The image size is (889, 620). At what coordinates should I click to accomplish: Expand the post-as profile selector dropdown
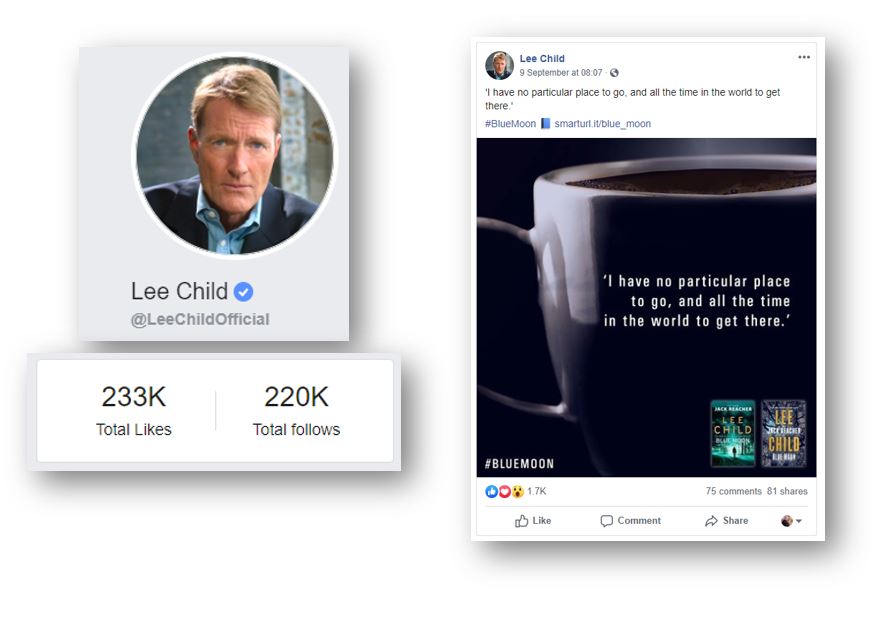point(791,521)
